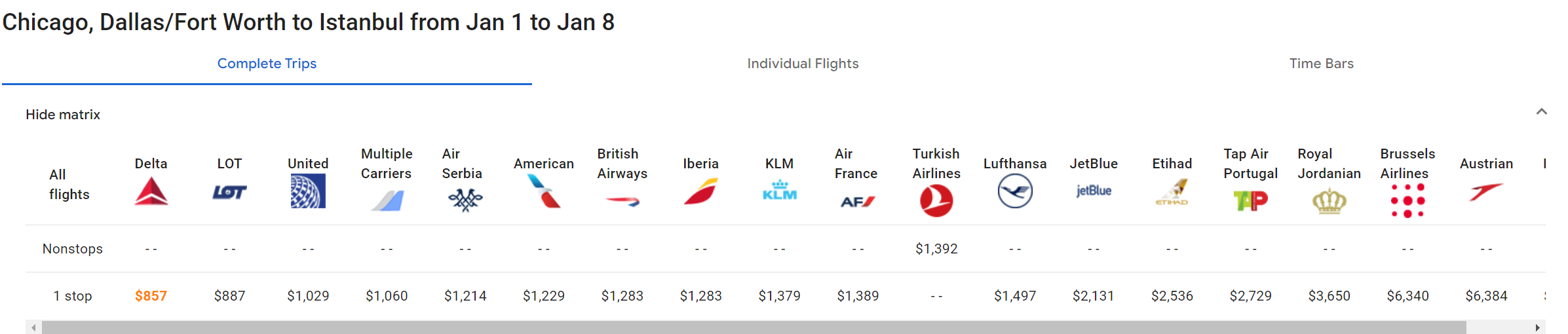The height and width of the screenshot is (334, 1568).
Task: Click the Hide matrix label
Action: (63, 115)
